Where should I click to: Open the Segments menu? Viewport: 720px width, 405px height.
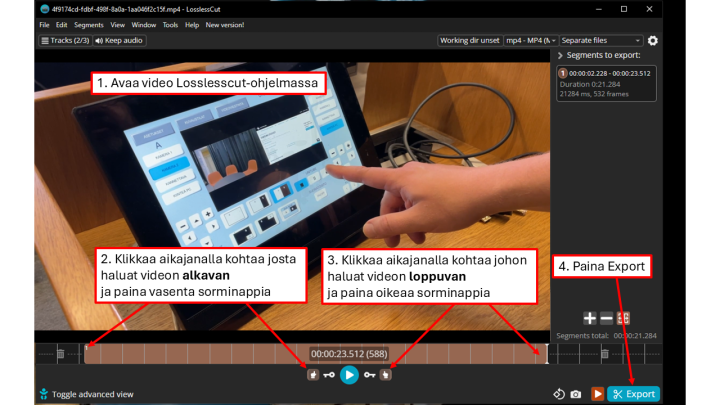pos(89,25)
